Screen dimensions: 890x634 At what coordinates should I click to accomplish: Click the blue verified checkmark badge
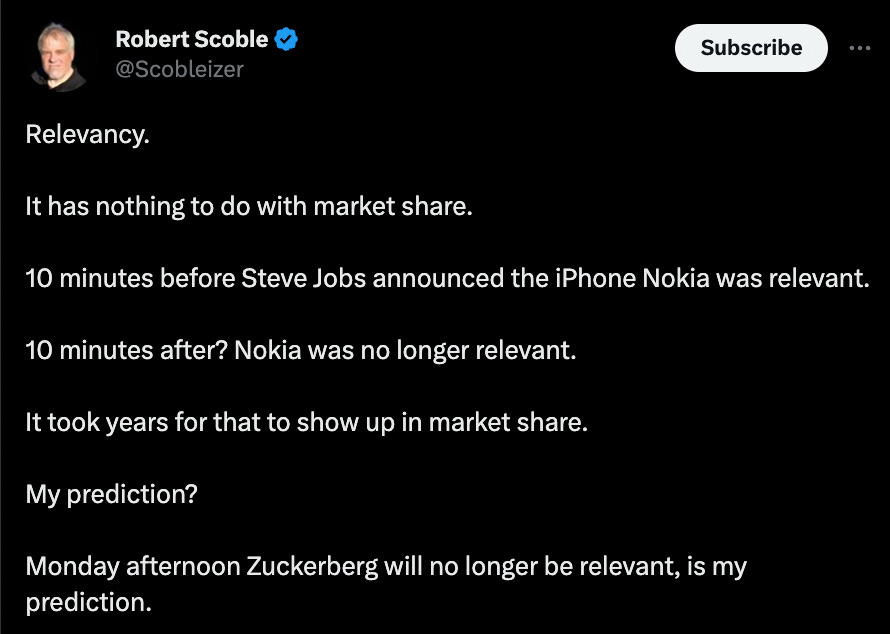coord(287,40)
